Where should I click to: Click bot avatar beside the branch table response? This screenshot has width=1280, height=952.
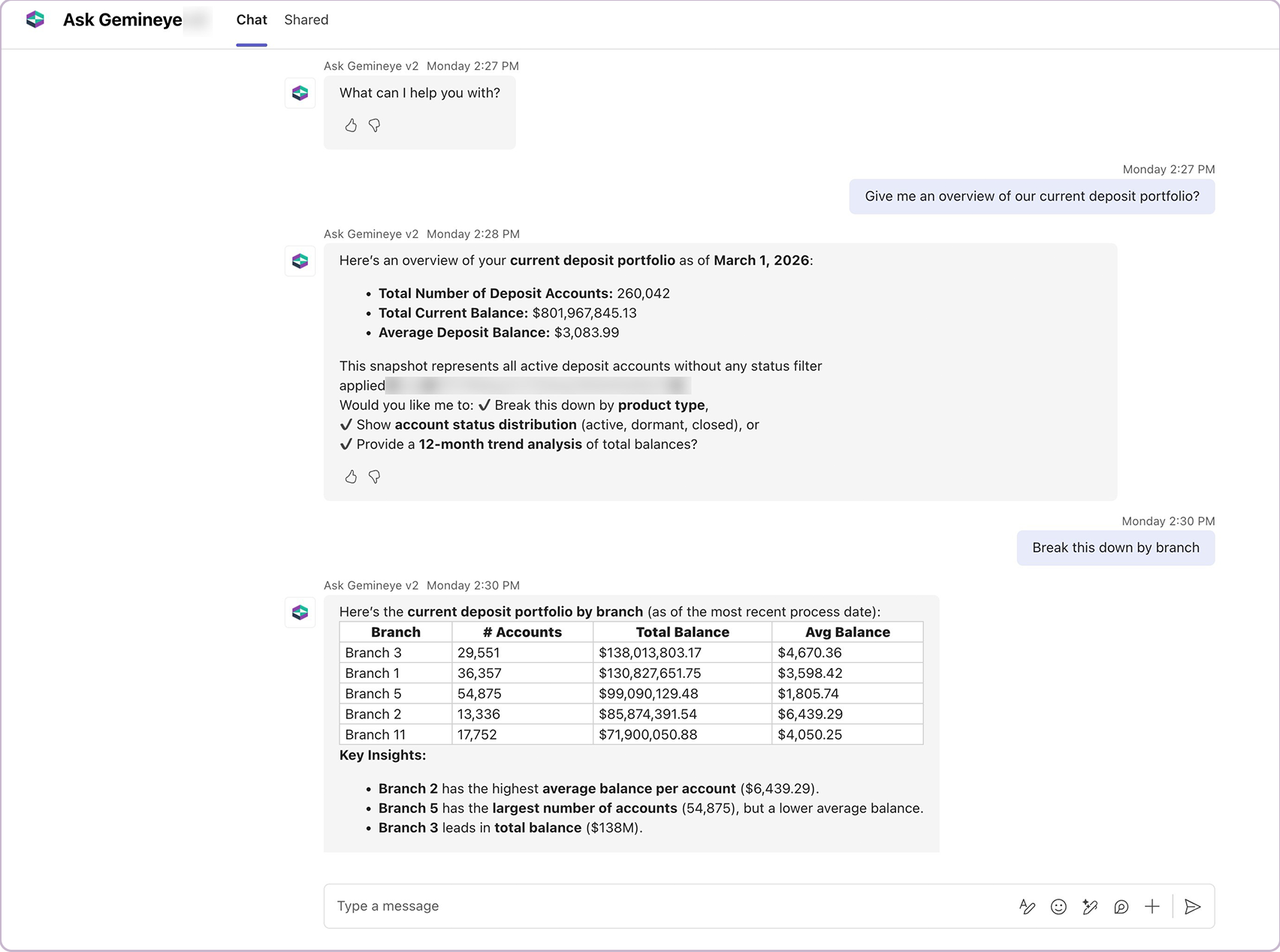(x=300, y=613)
